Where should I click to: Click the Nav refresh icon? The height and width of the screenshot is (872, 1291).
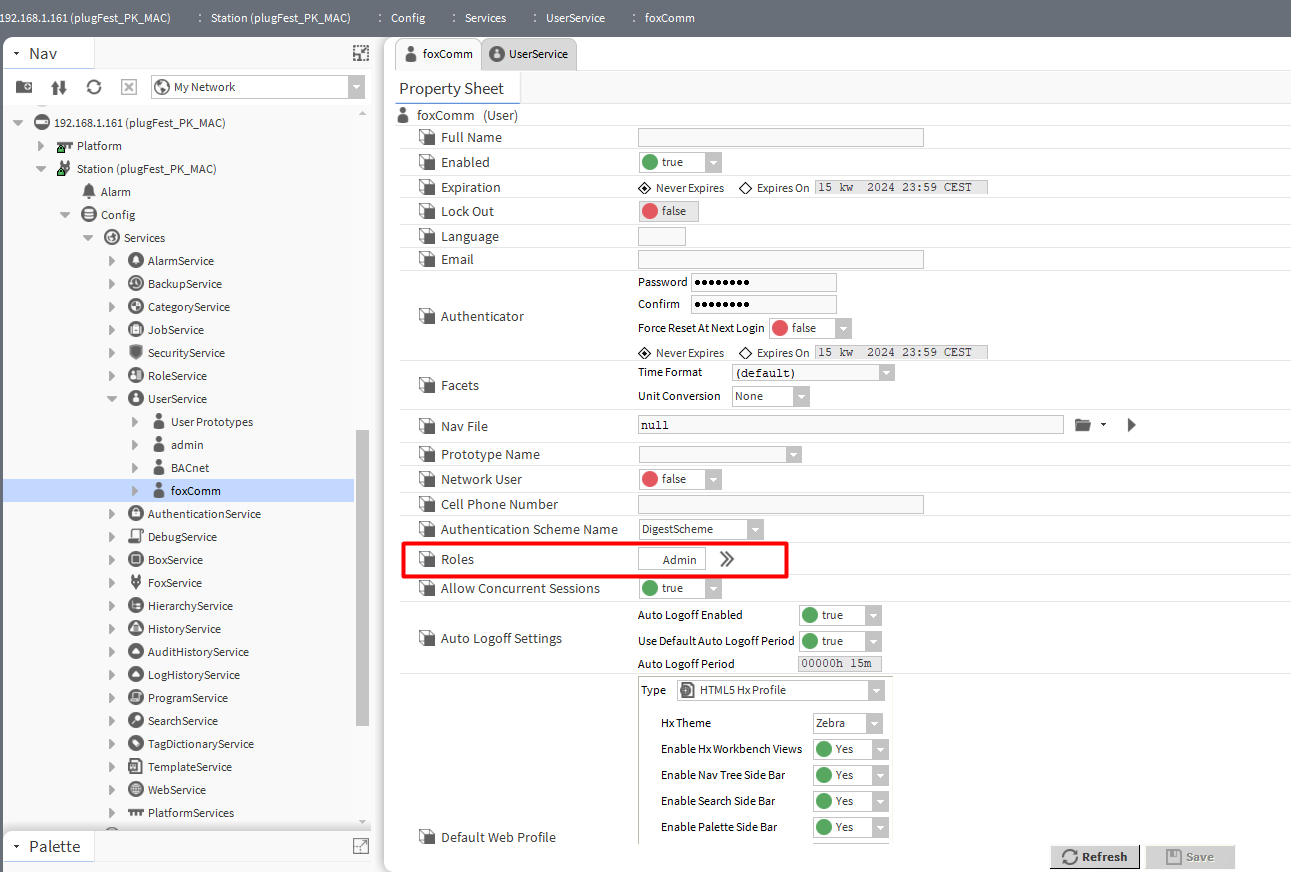point(94,87)
